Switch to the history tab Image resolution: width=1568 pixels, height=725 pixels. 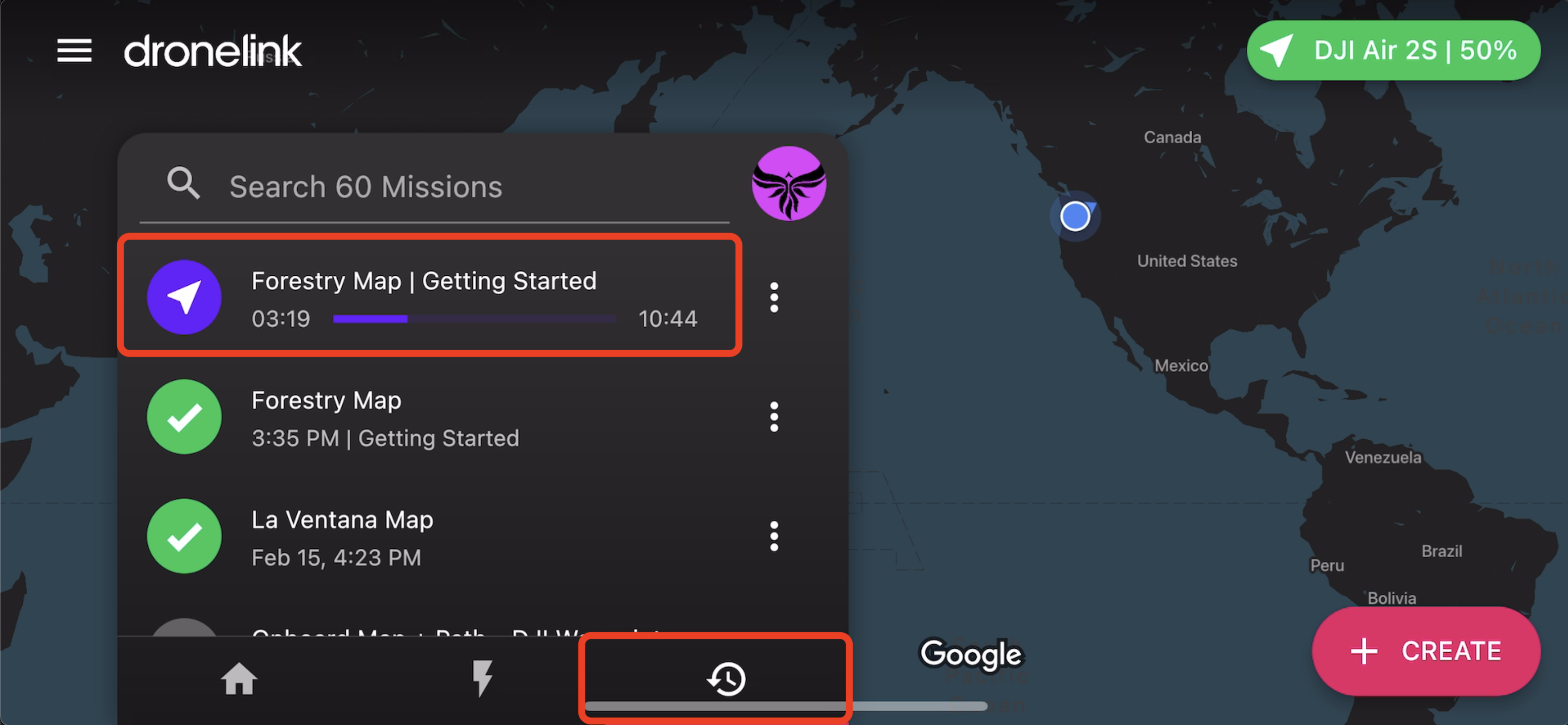[725, 679]
